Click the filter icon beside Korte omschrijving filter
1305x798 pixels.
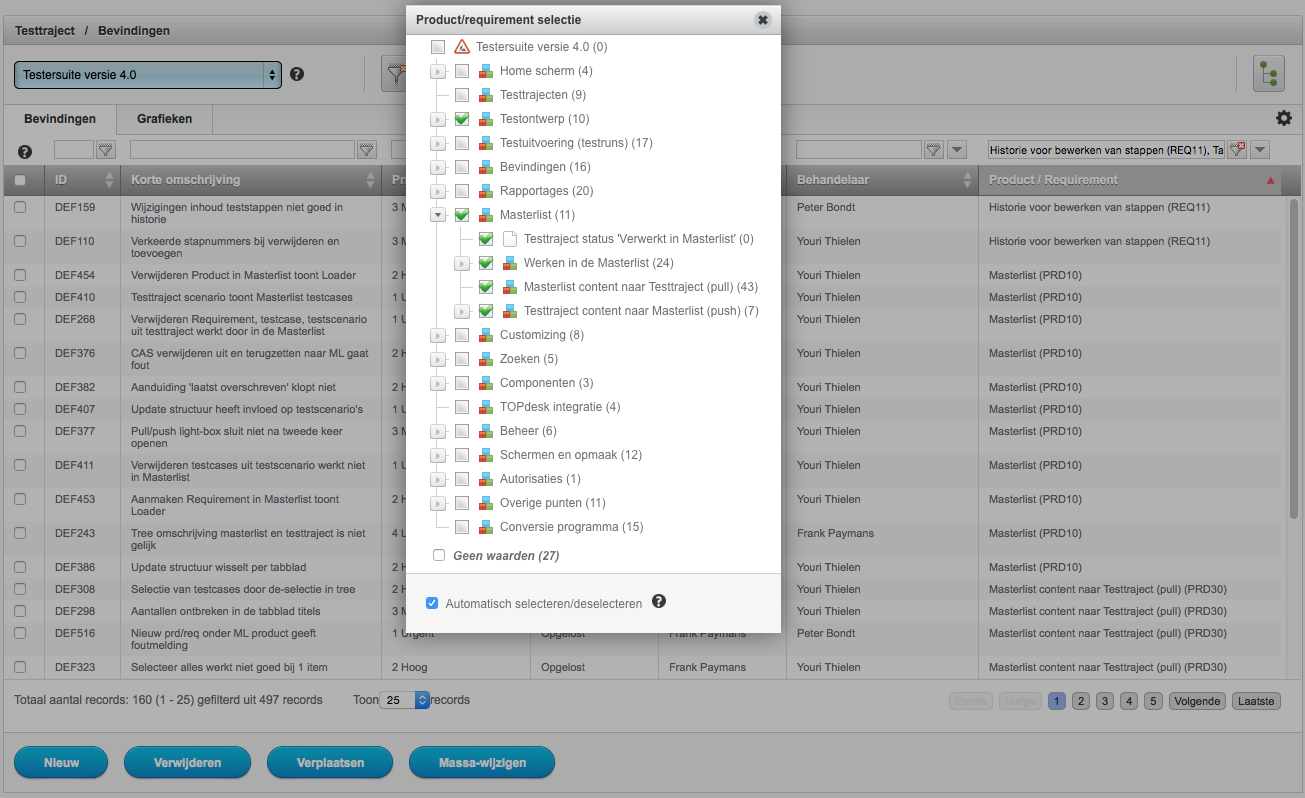(367, 150)
